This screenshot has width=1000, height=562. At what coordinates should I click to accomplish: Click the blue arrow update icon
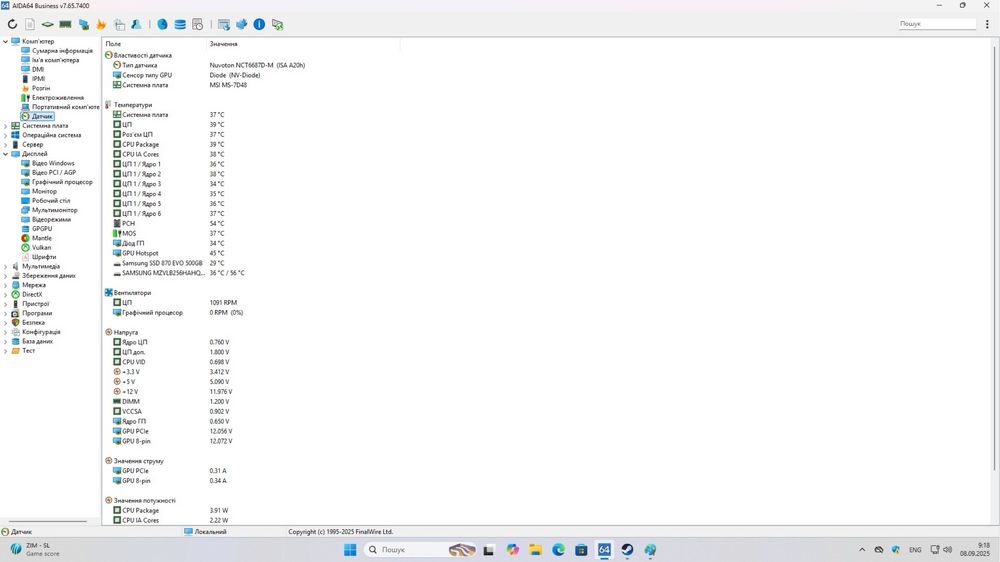(x=242, y=24)
